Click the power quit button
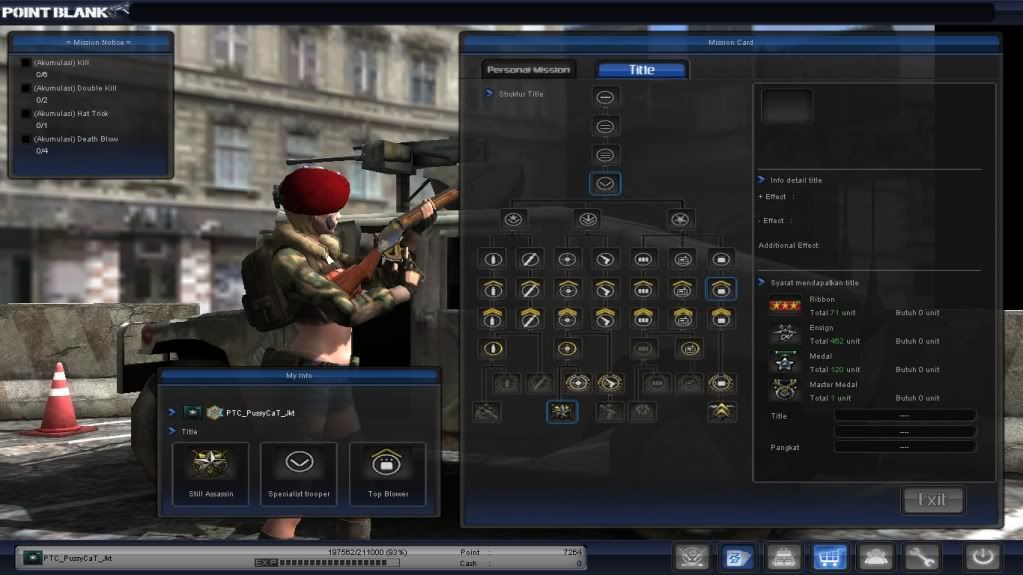1023x575 pixels. click(983, 557)
